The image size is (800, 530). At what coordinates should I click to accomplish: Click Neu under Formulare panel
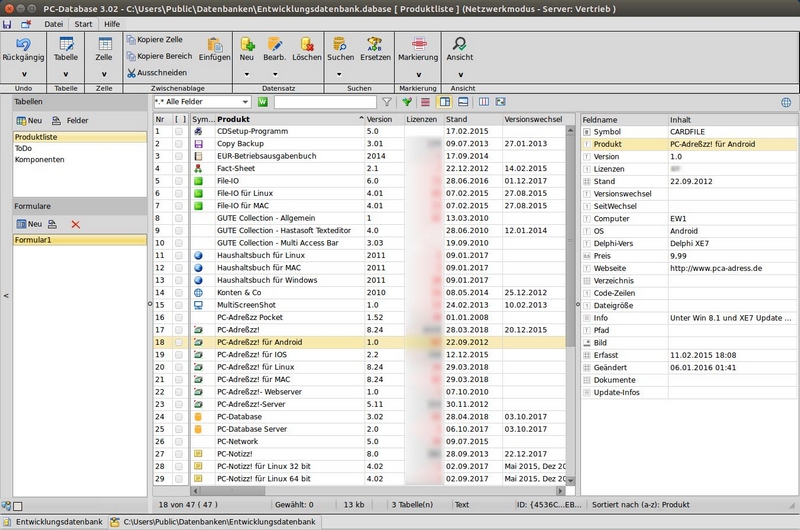29,224
